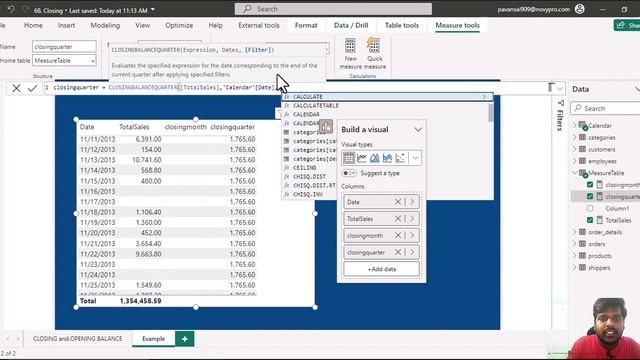The height and width of the screenshot is (360, 640).
Task: Click the title bar Search box
Action: [x=333, y=9]
